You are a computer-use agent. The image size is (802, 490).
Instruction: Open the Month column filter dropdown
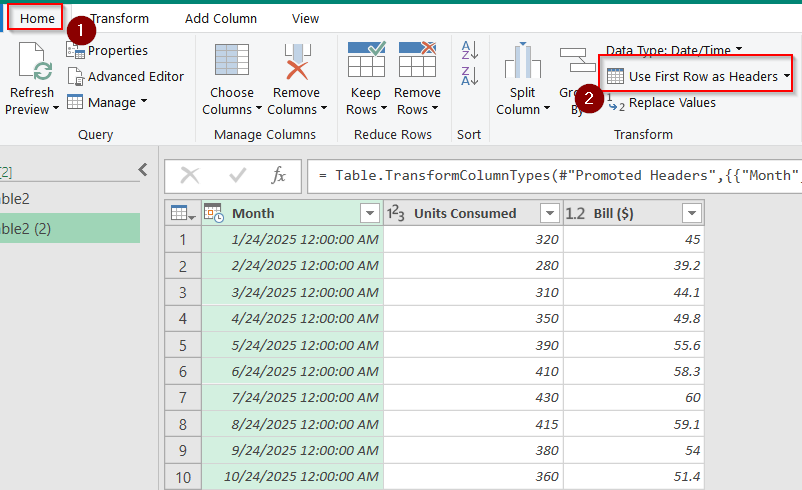369,213
